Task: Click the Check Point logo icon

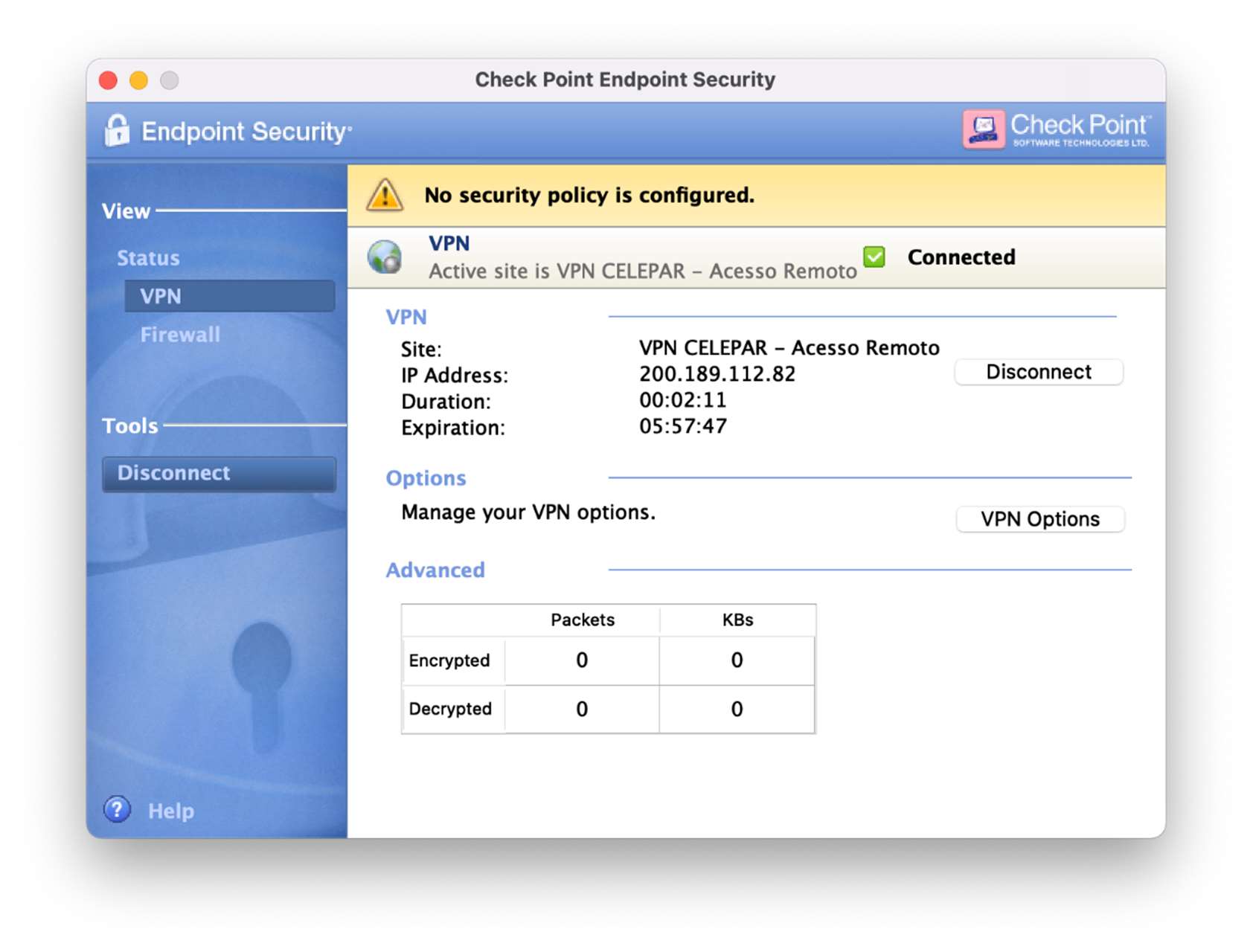Action: (983, 129)
